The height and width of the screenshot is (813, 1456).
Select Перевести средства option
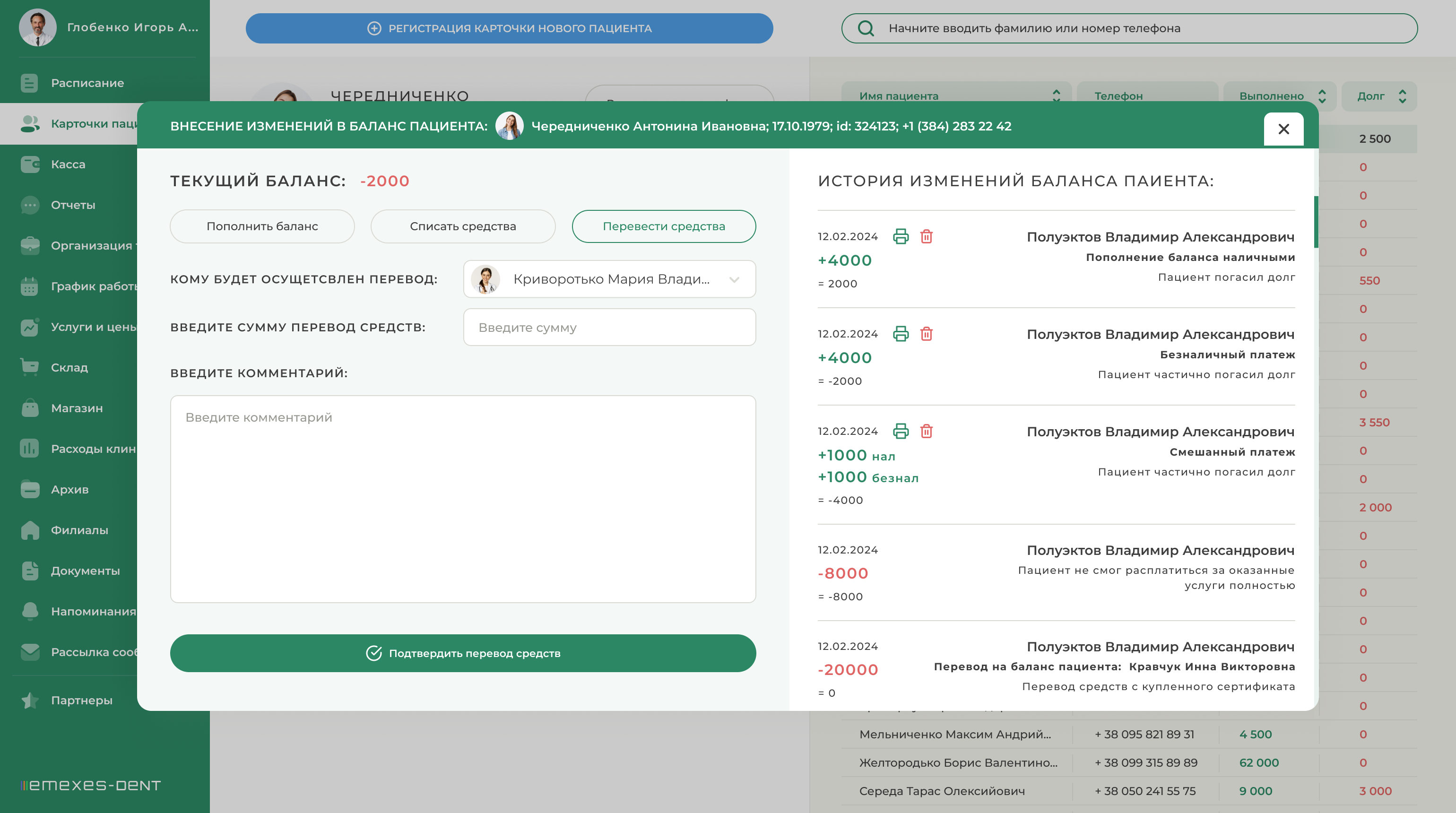pos(664,226)
